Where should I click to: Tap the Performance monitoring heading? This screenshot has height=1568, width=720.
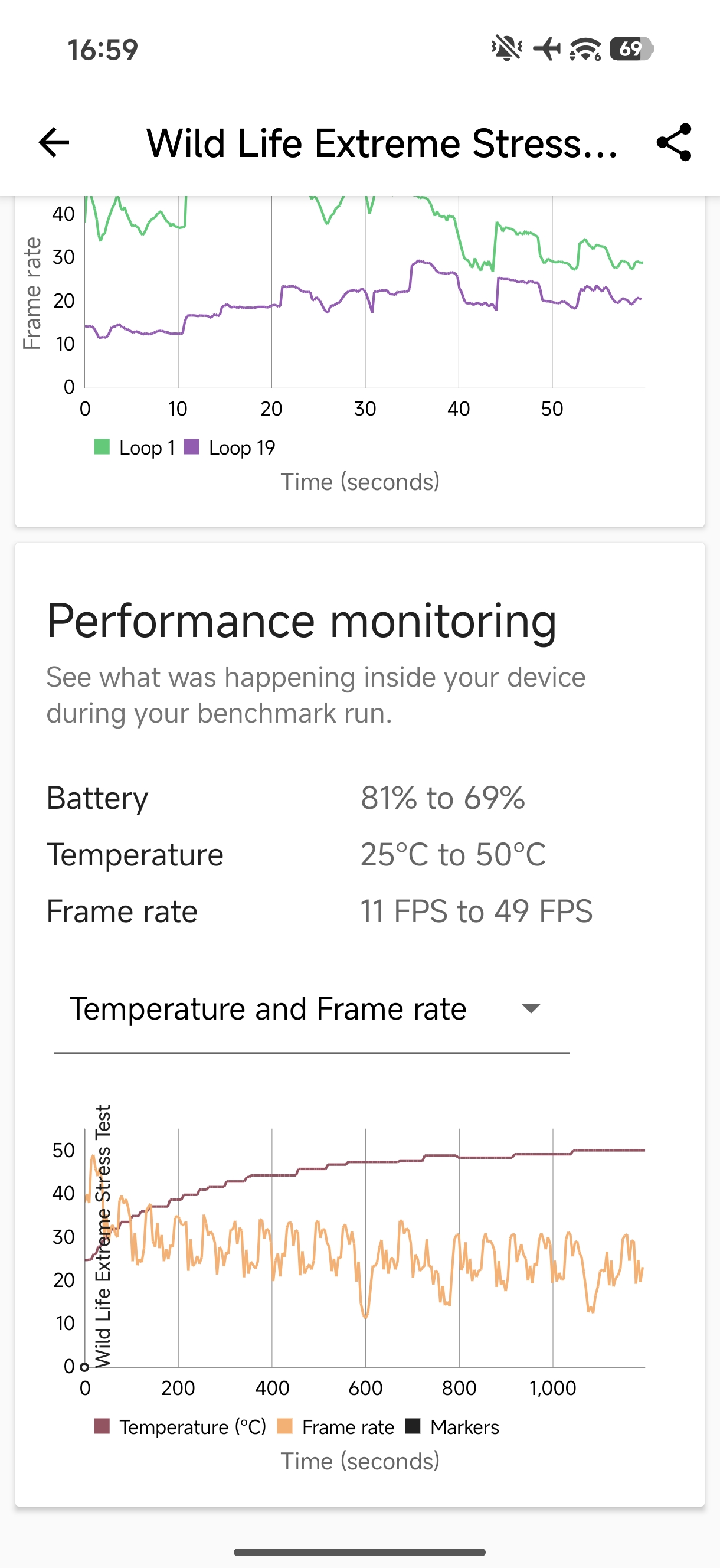point(301,621)
